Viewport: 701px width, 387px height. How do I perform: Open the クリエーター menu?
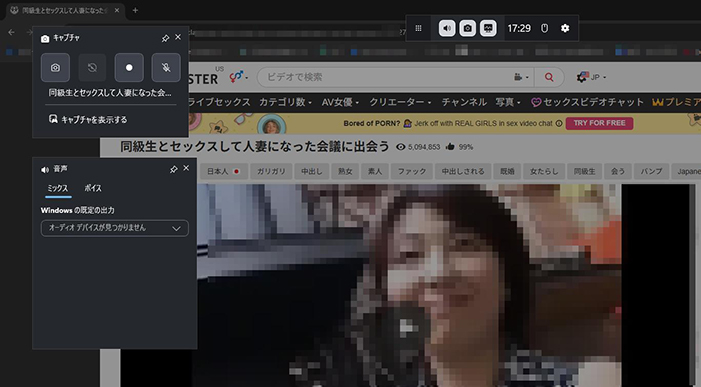point(400,102)
